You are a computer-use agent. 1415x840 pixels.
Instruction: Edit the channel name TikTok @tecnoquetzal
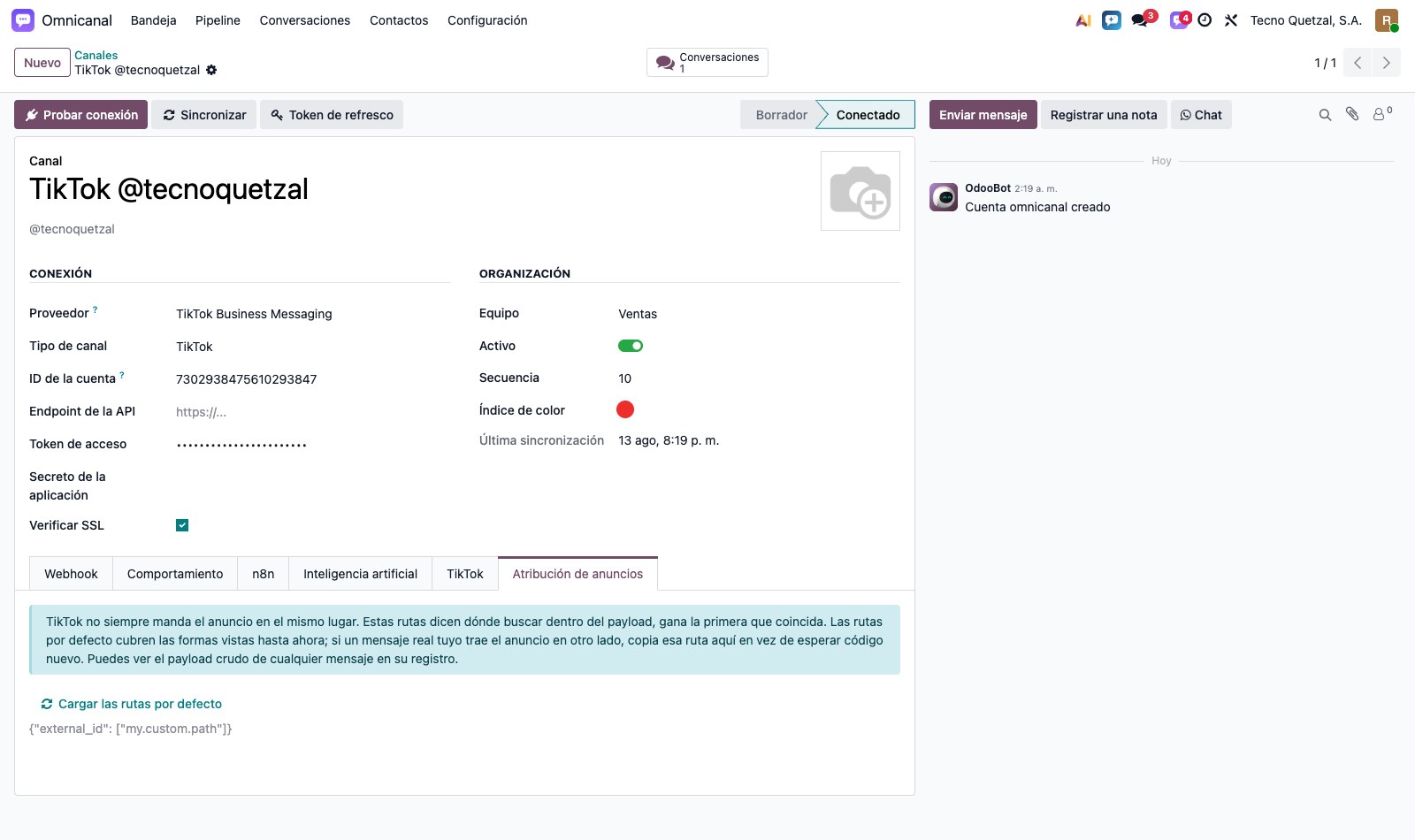[x=169, y=189]
